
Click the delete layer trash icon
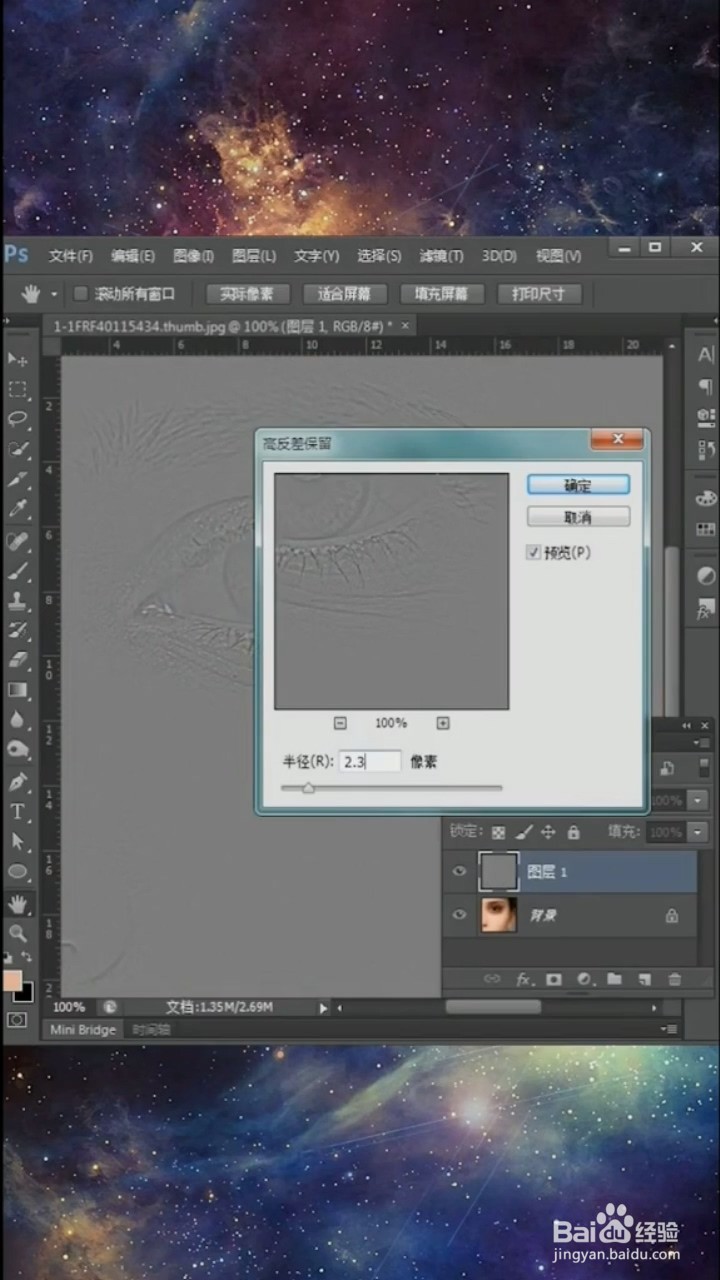point(675,980)
